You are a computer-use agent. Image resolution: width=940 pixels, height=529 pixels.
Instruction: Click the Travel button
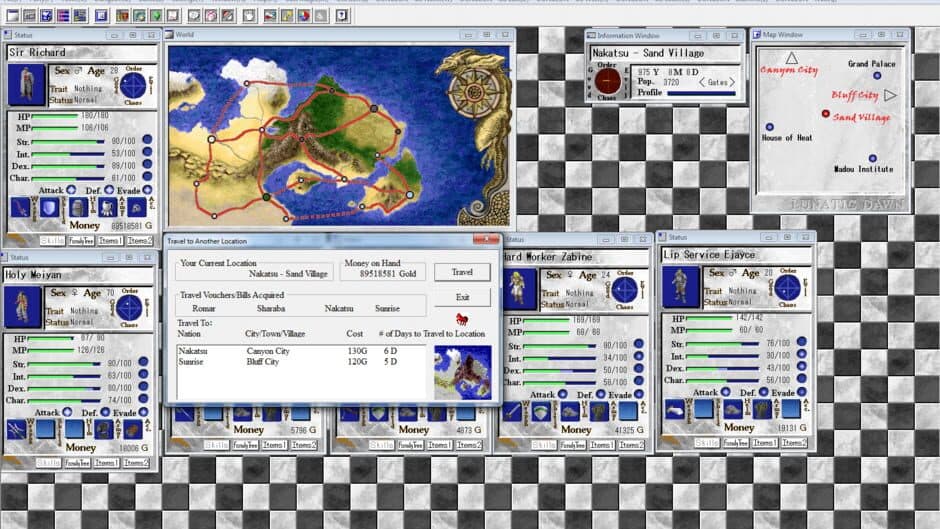[462, 272]
